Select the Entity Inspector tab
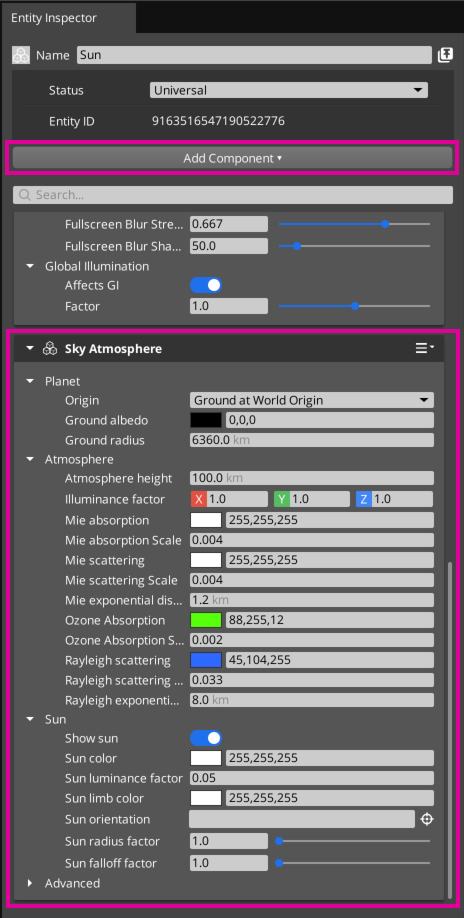Image resolution: width=464 pixels, height=918 pixels. [x=54, y=18]
